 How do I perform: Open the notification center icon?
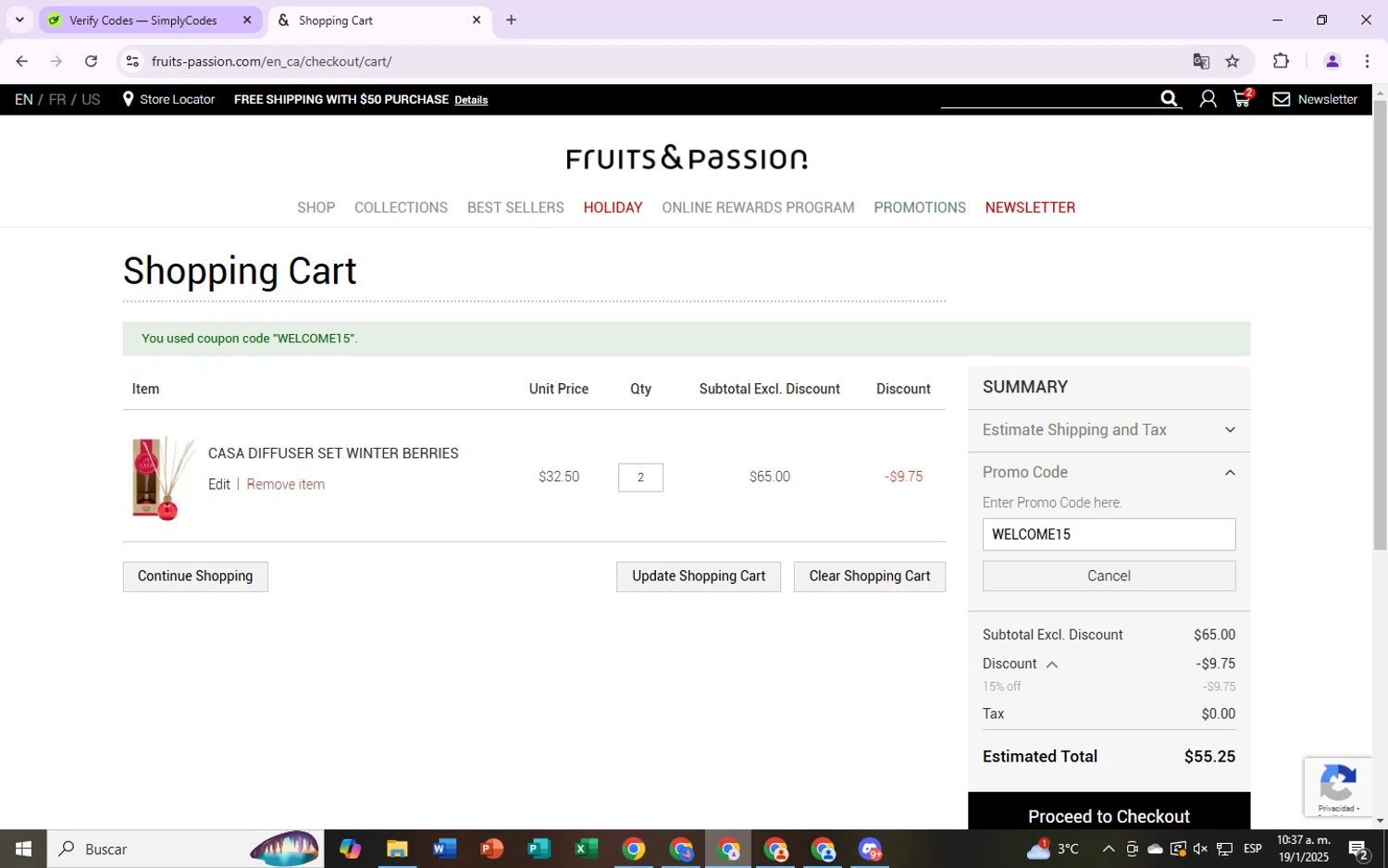pos(1358,849)
